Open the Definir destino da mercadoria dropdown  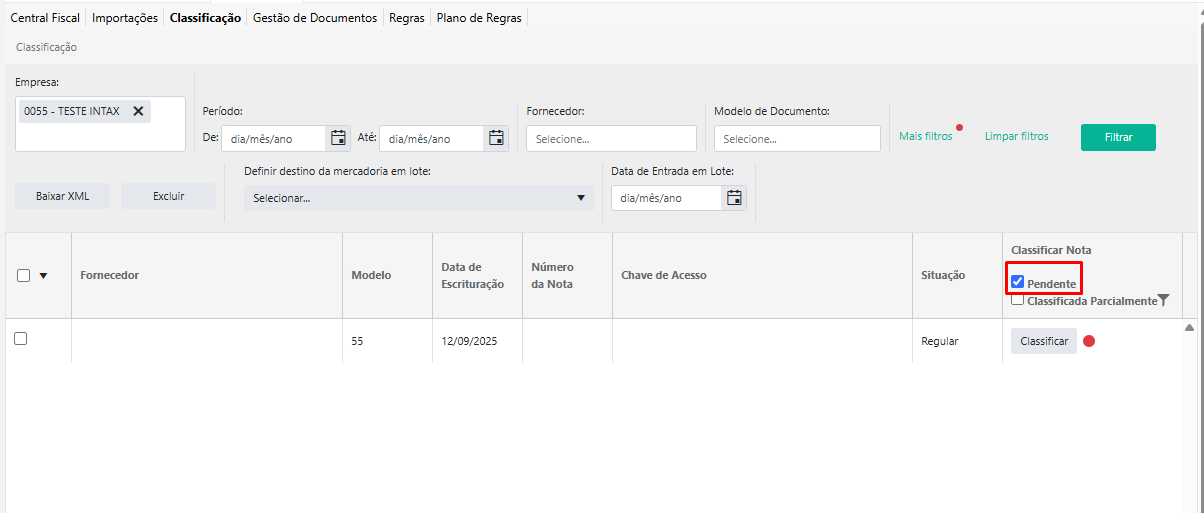pos(418,198)
